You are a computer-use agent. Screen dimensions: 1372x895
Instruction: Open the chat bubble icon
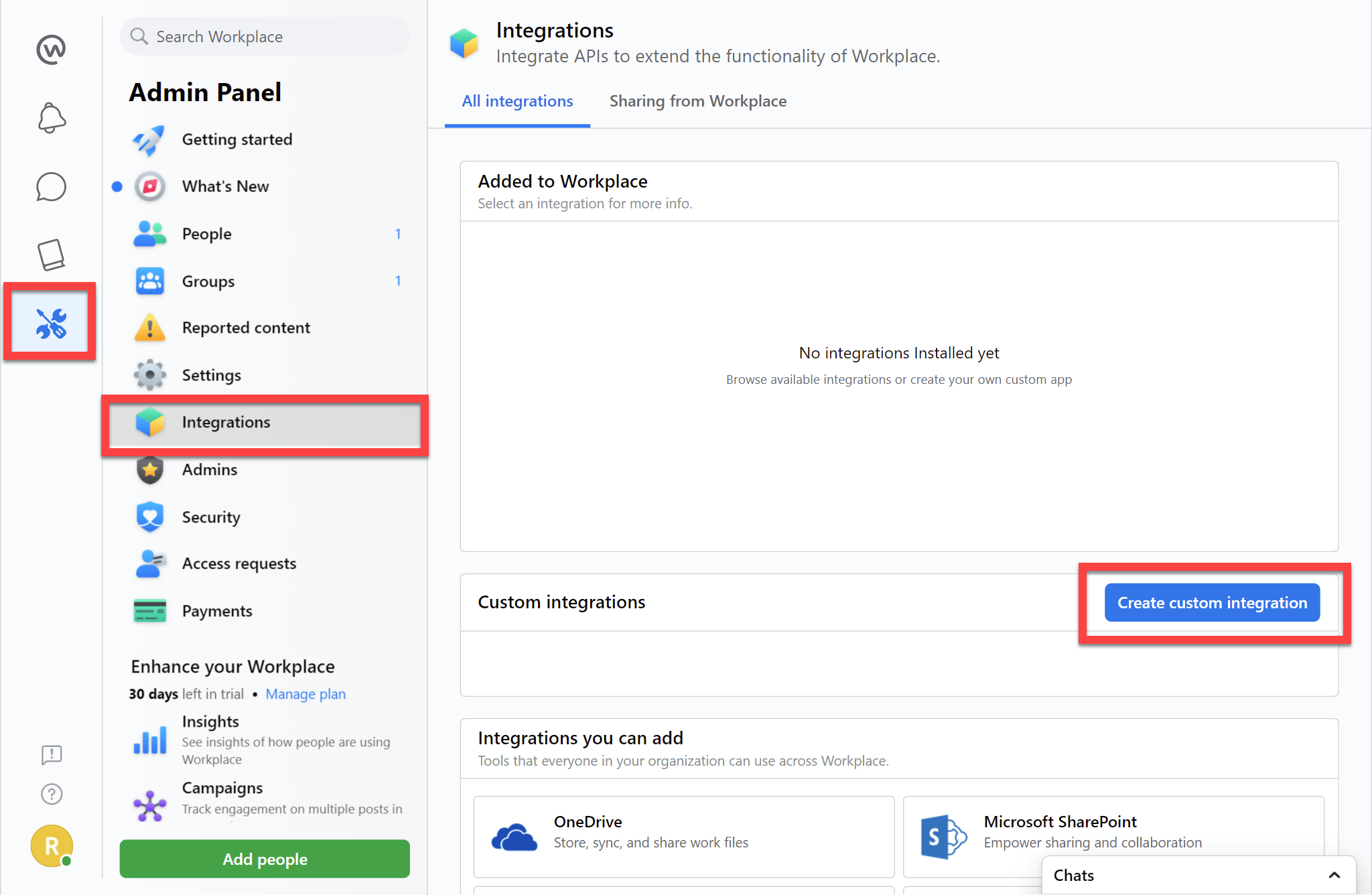coord(51,187)
